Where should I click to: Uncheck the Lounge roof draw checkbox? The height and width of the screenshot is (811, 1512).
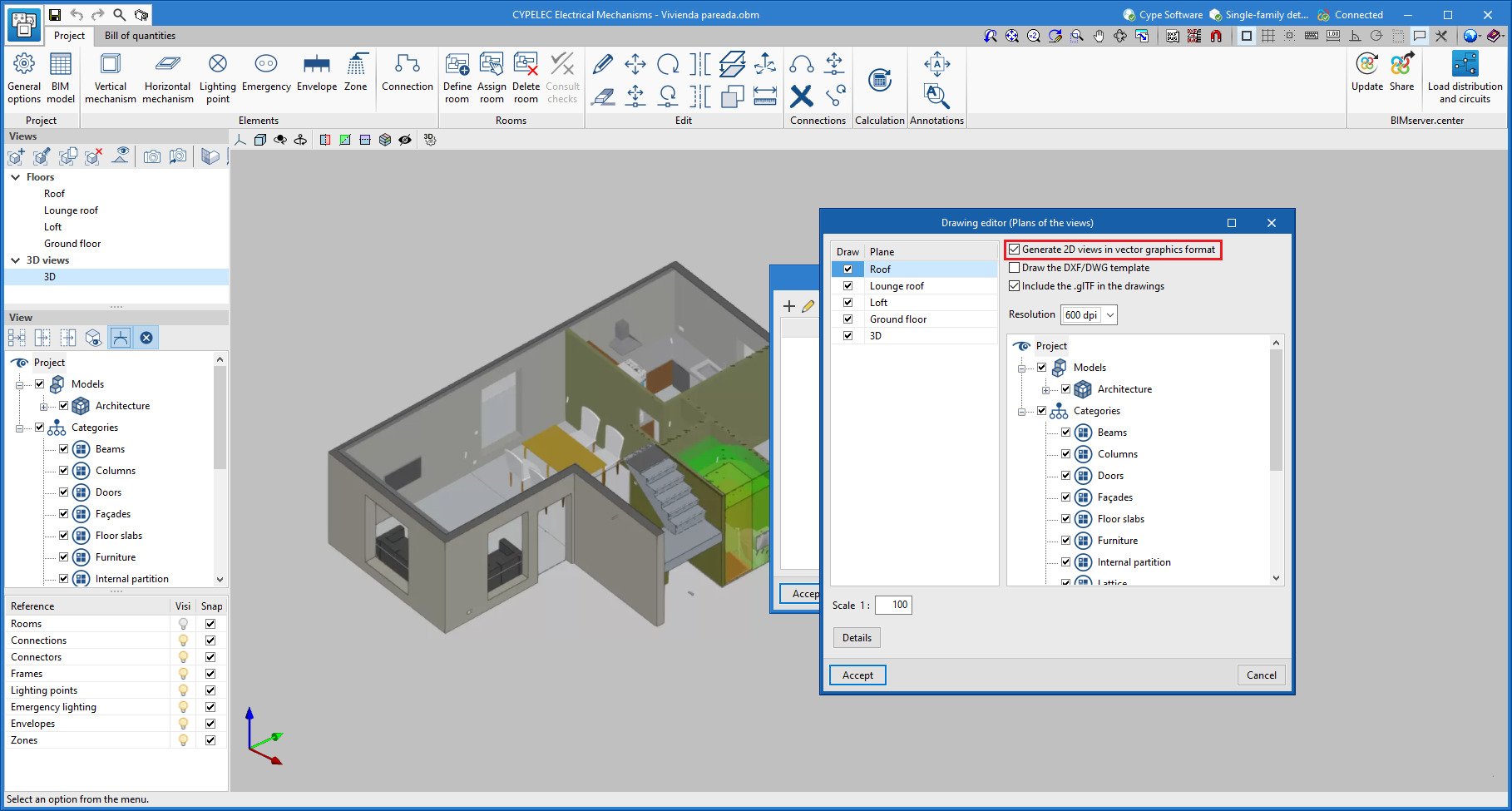[x=847, y=286]
